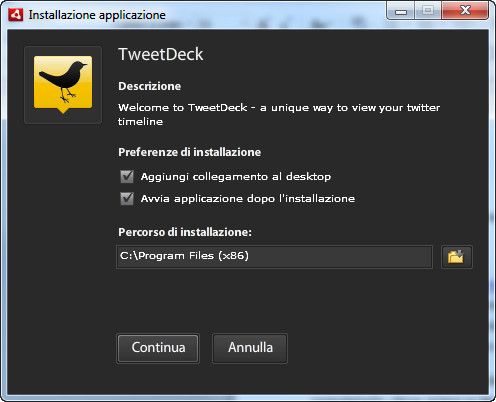Toggle the Avvia applicazione dopo l'installazione checkbox
The image size is (496, 402).
point(127,199)
